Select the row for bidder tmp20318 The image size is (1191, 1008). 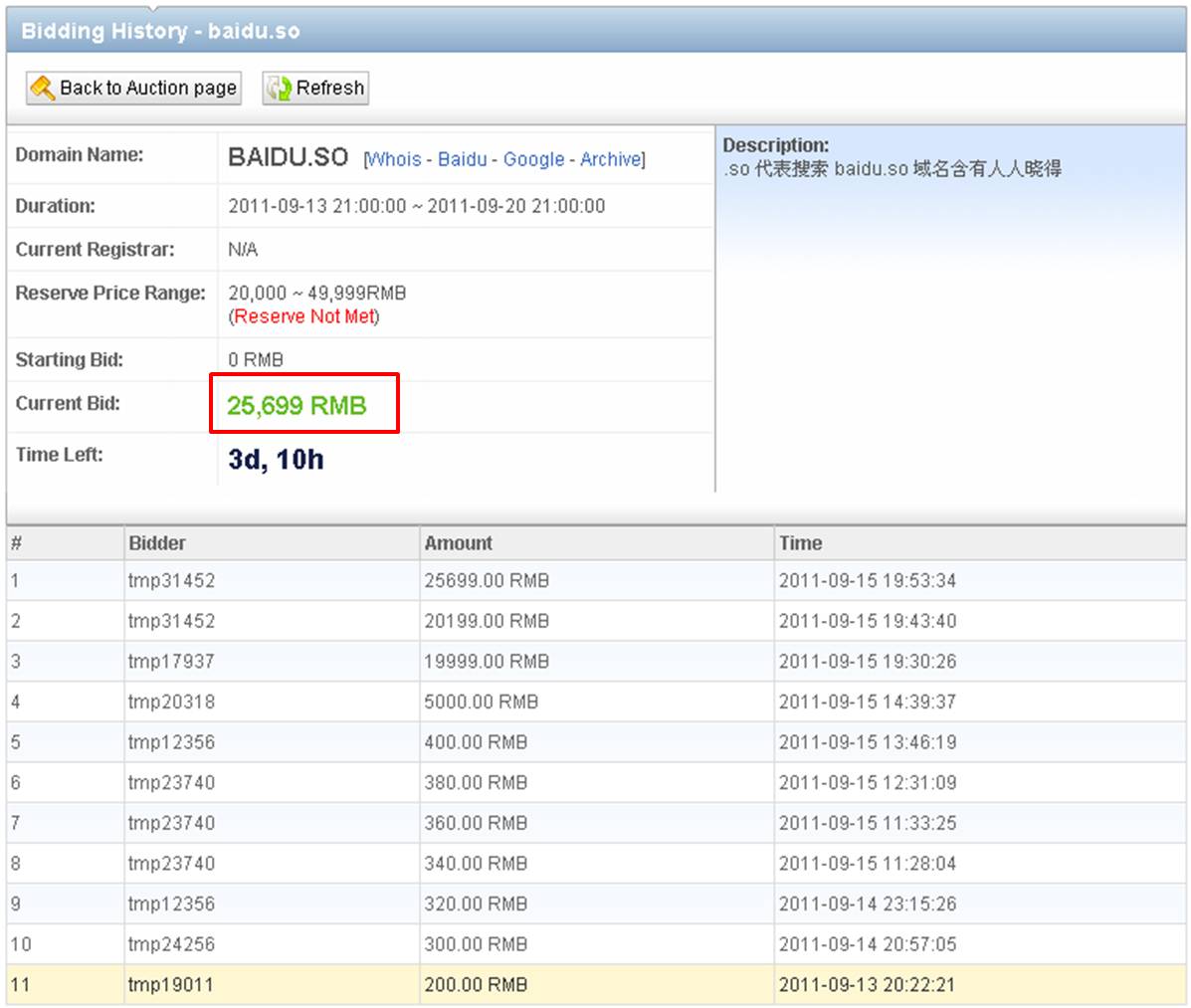point(171,703)
